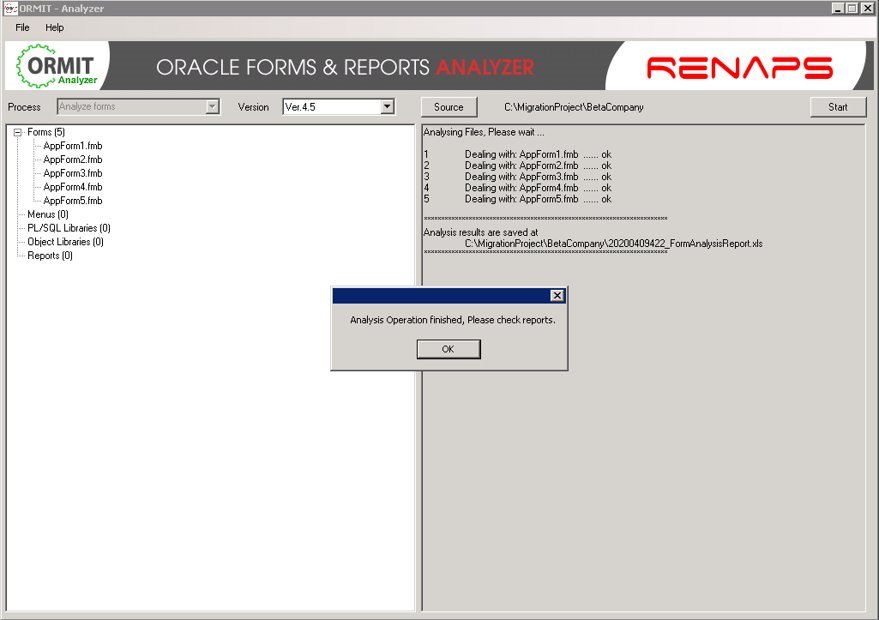The image size is (879, 620).
Task: Open the Version dropdown arrow
Action: click(387, 107)
